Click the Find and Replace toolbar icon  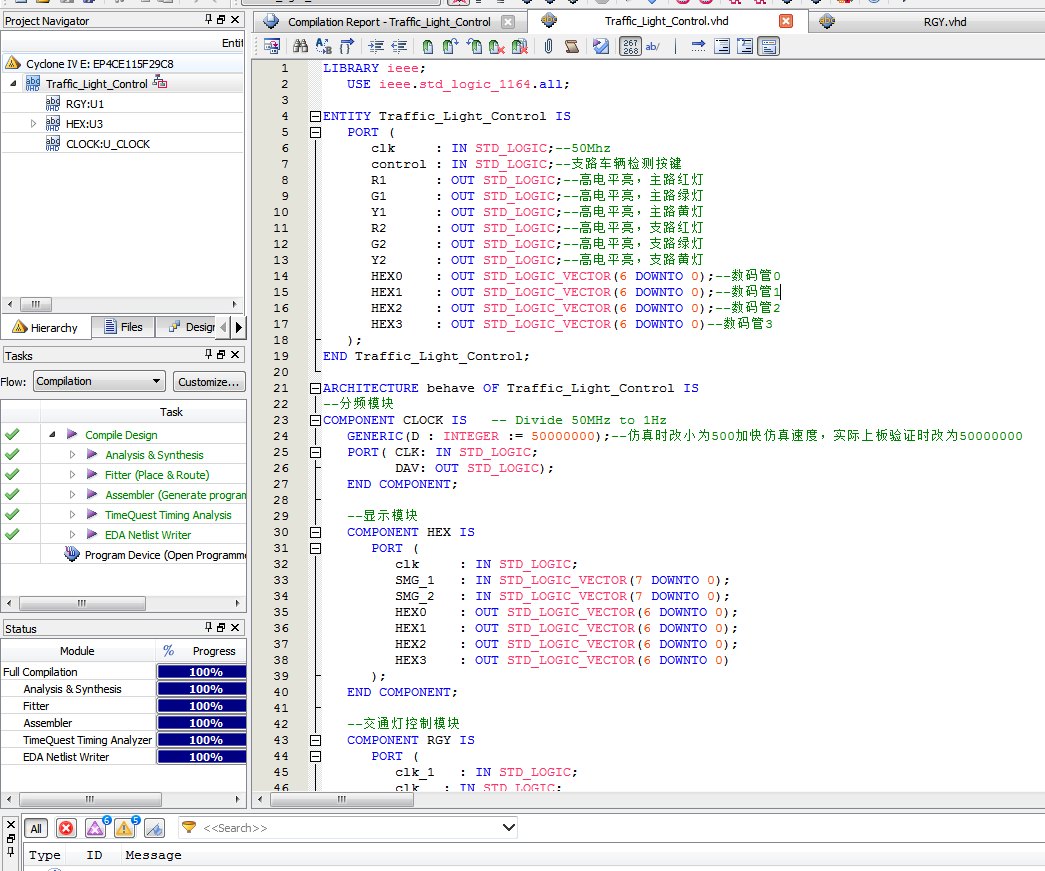point(323,46)
